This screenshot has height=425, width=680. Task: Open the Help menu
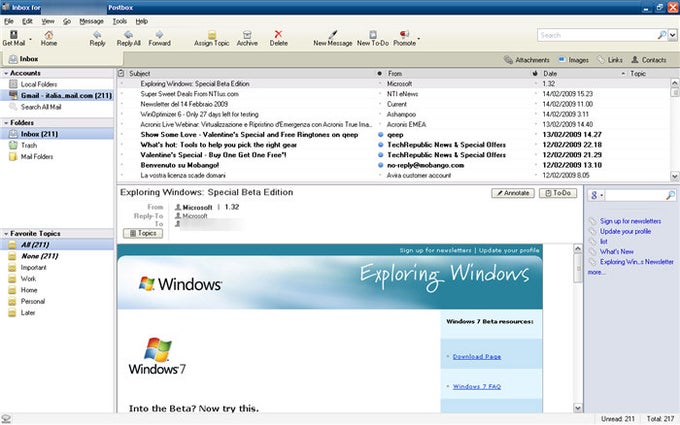pos(142,21)
